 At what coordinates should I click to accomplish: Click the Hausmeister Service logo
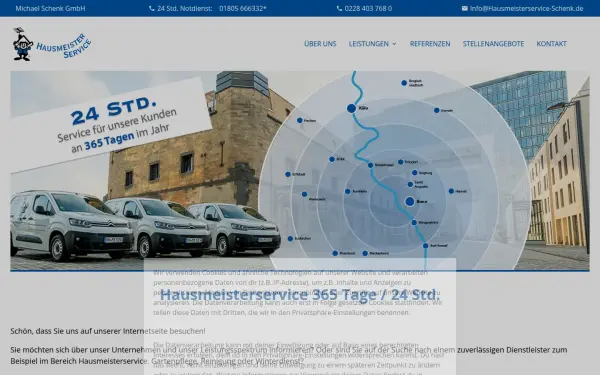(x=52, y=44)
